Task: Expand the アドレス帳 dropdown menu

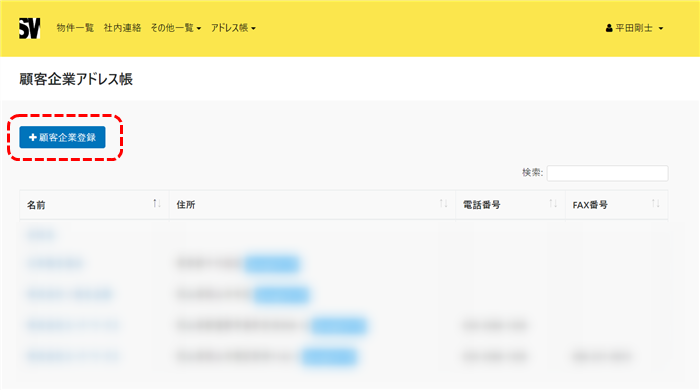Action: [x=233, y=28]
